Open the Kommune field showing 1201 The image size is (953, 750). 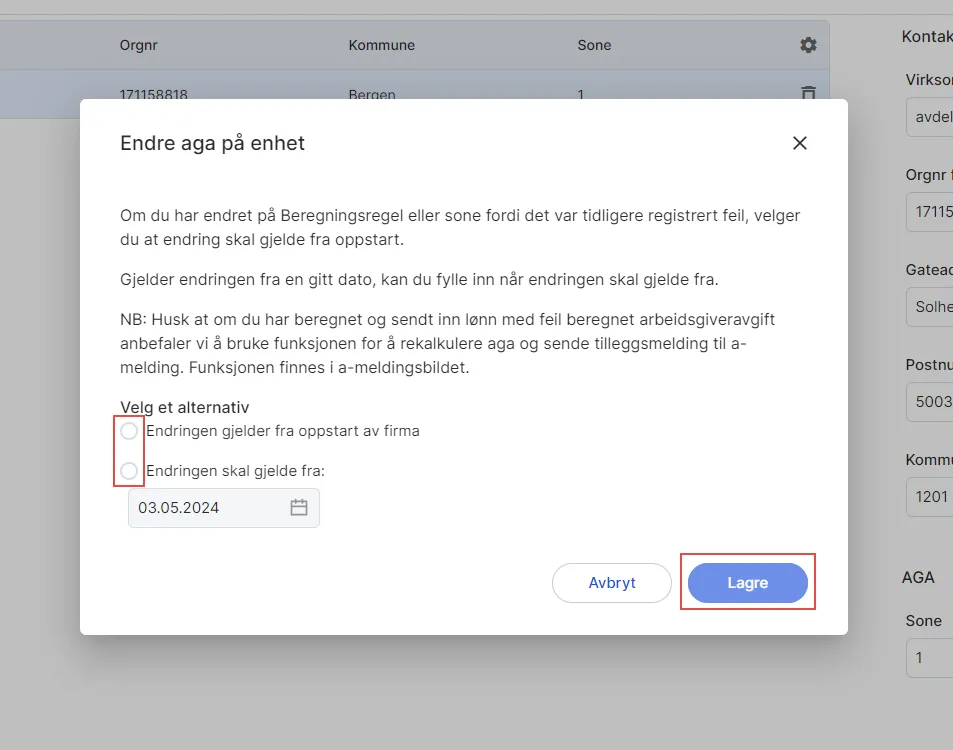[930, 497]
